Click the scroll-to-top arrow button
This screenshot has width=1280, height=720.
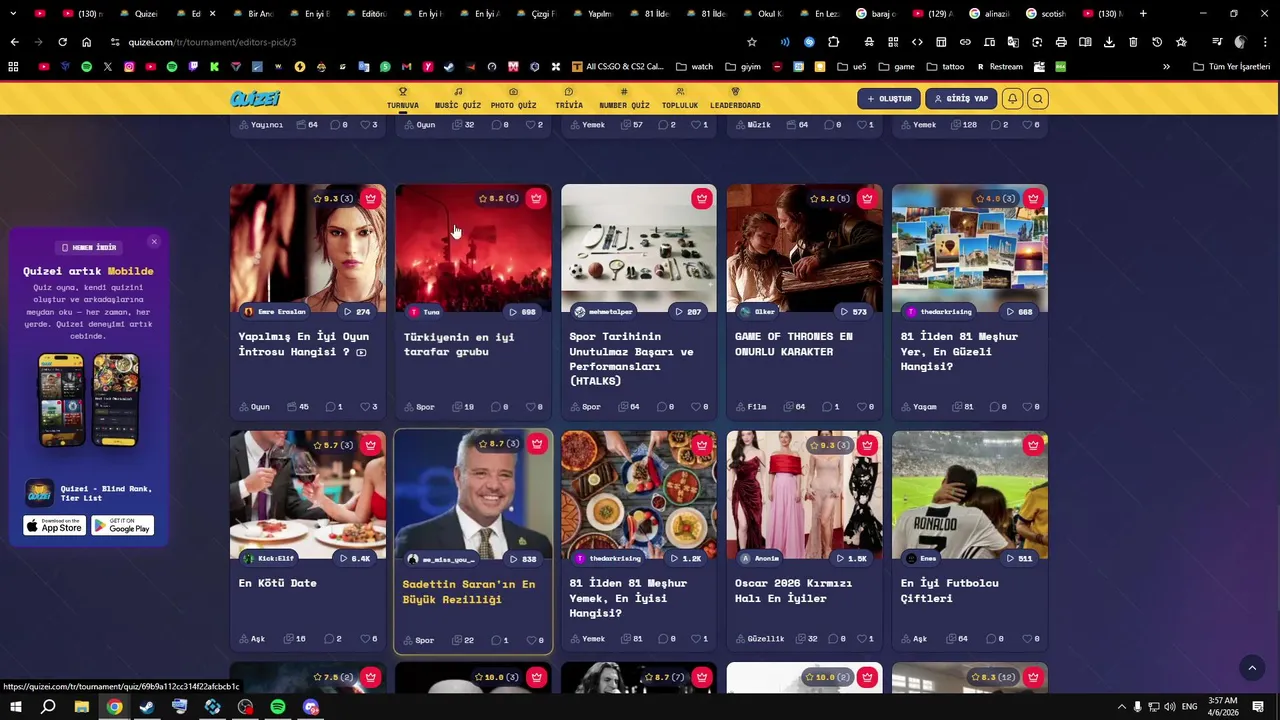tap(1252, 668)
